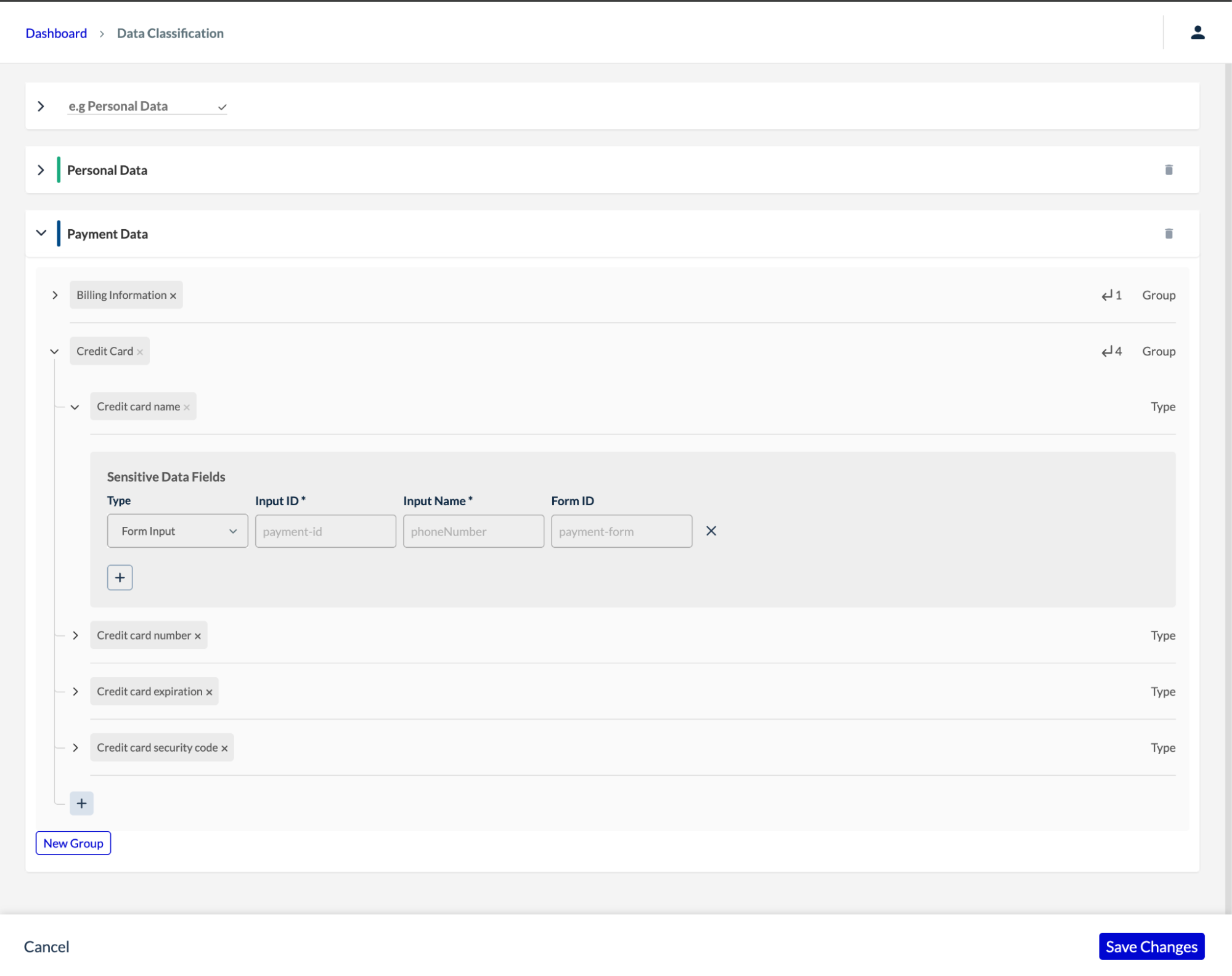Remove the Credit card number tag
Viewport: 1232px width, 976px height.
[198, 635]
